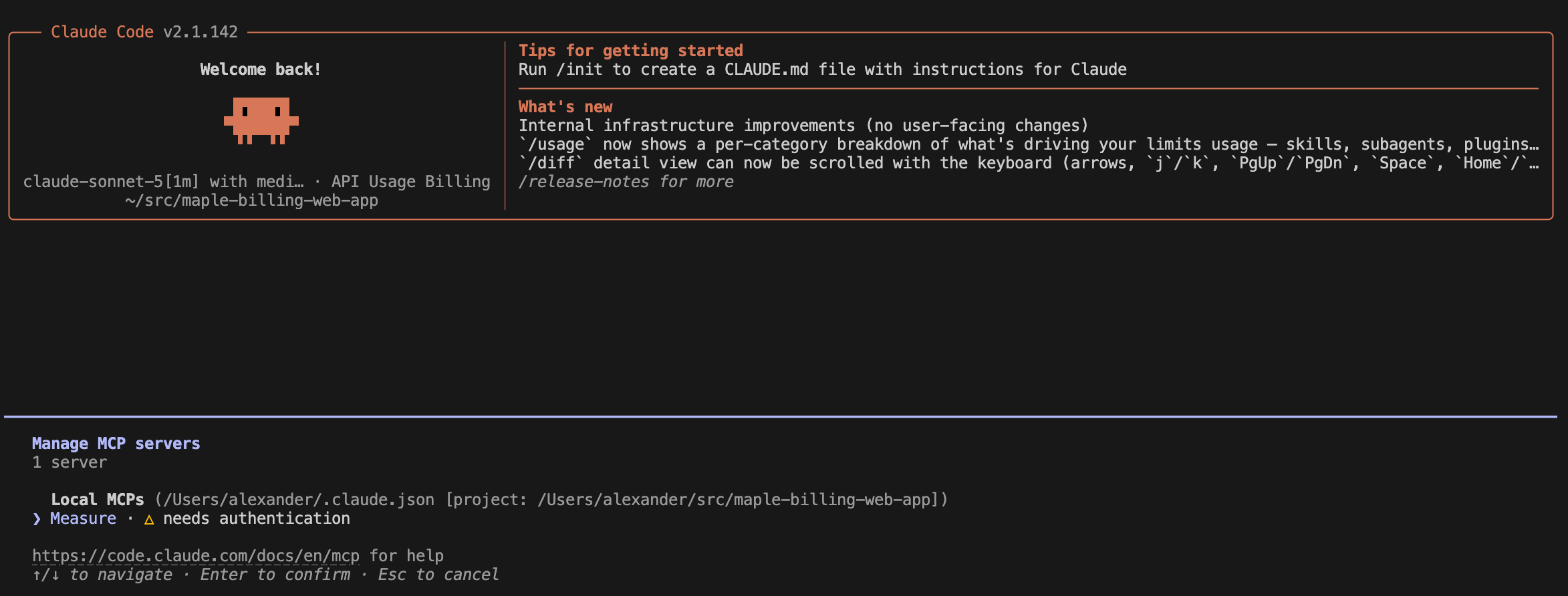Image resolution: width=1568 pixels, height=596 pixels.
Task: Click the selection arrow before Measure
Action: (x=37, y=519)
